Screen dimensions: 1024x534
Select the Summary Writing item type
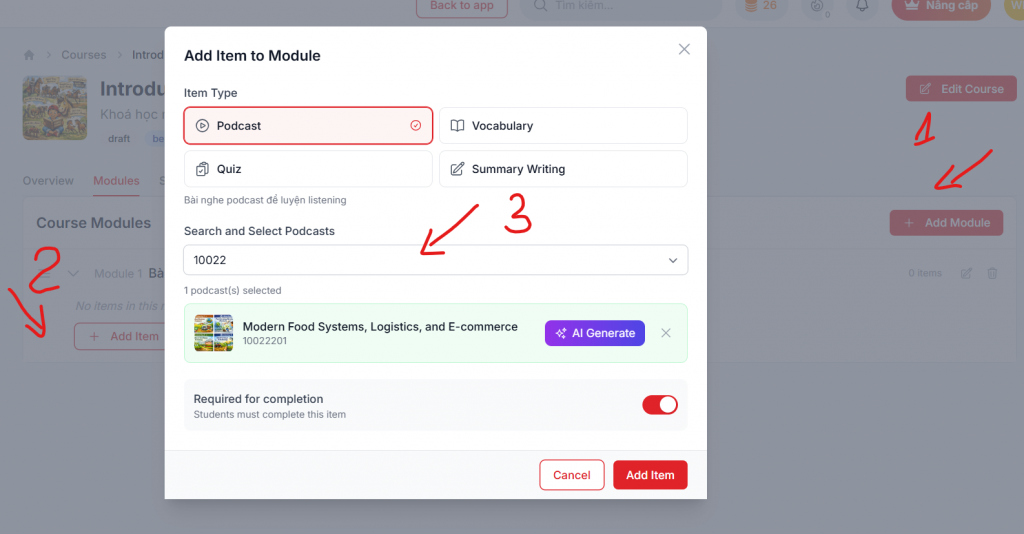(563, 169)
